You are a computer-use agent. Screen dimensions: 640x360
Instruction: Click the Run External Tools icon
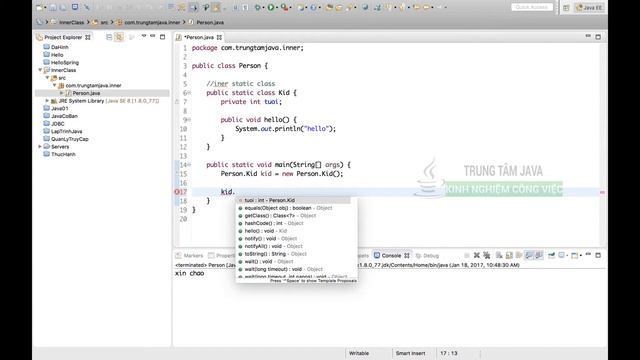point(284,7)
